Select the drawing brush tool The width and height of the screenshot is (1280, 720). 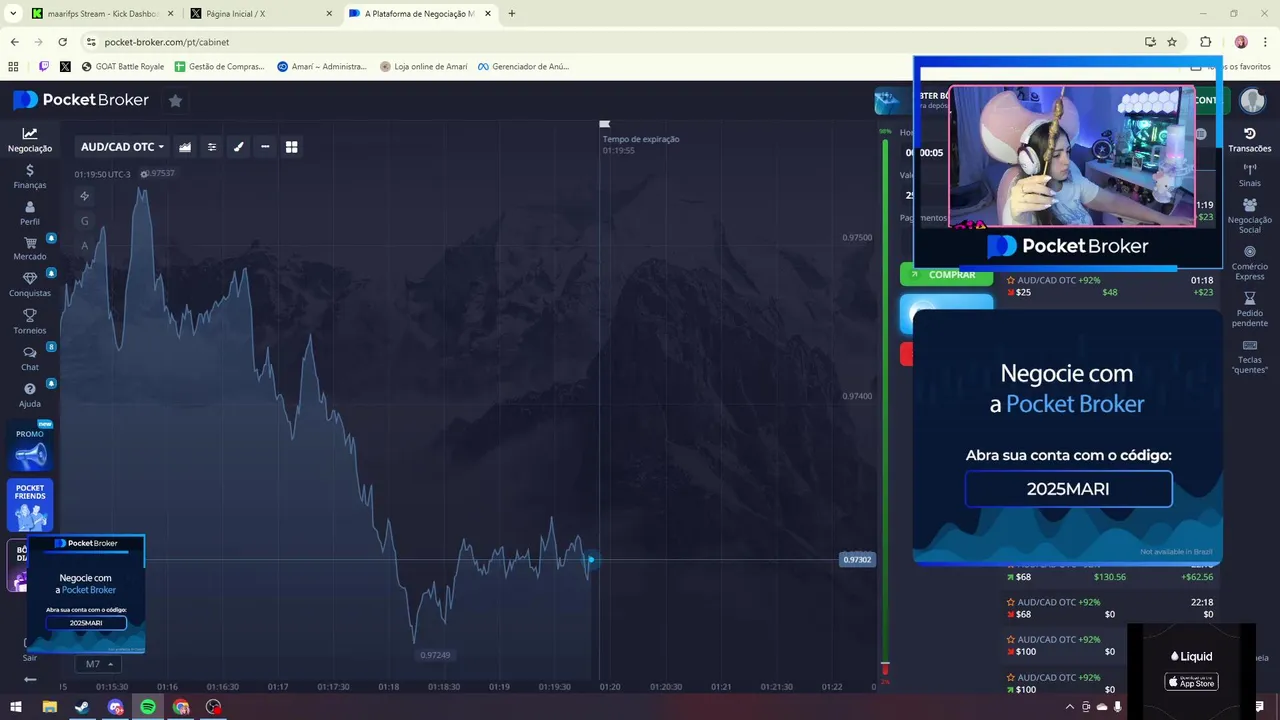(x=239, y=147)
